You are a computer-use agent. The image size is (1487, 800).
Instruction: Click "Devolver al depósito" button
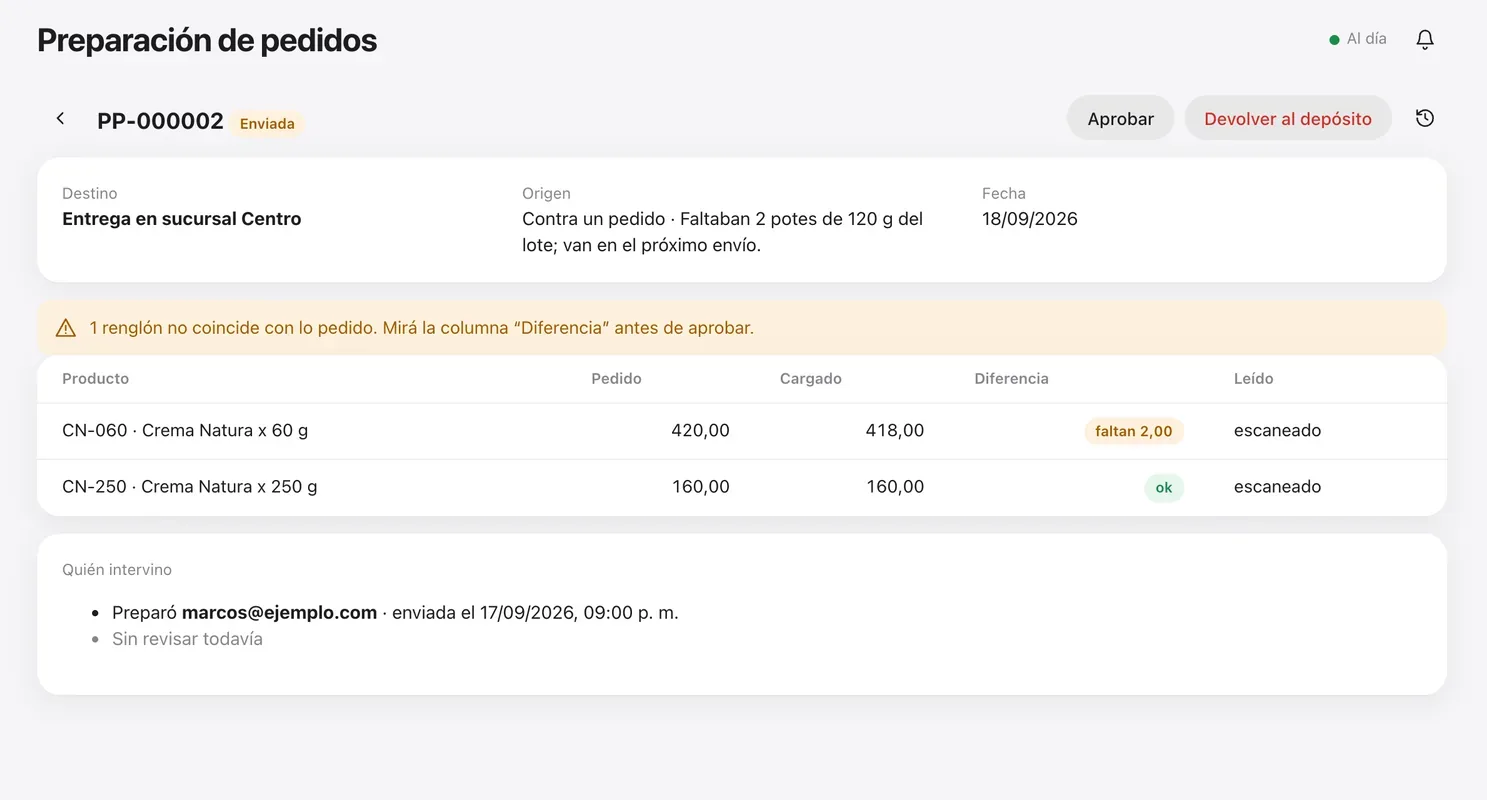(x=1288, y=118)
